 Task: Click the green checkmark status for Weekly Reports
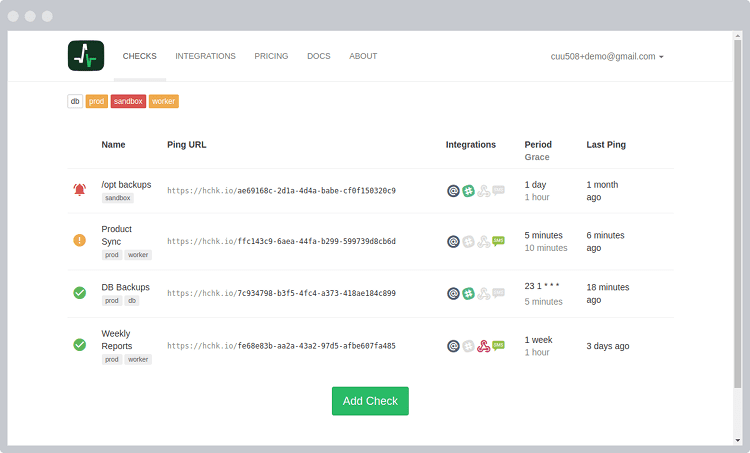79,345
